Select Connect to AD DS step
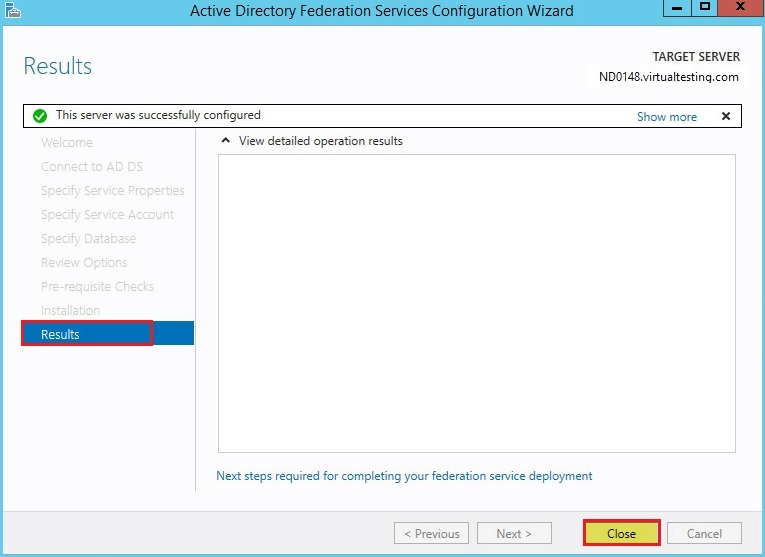The width and height of the screenshot is (765, 557). pyautogui.click(x=92, y=166)
